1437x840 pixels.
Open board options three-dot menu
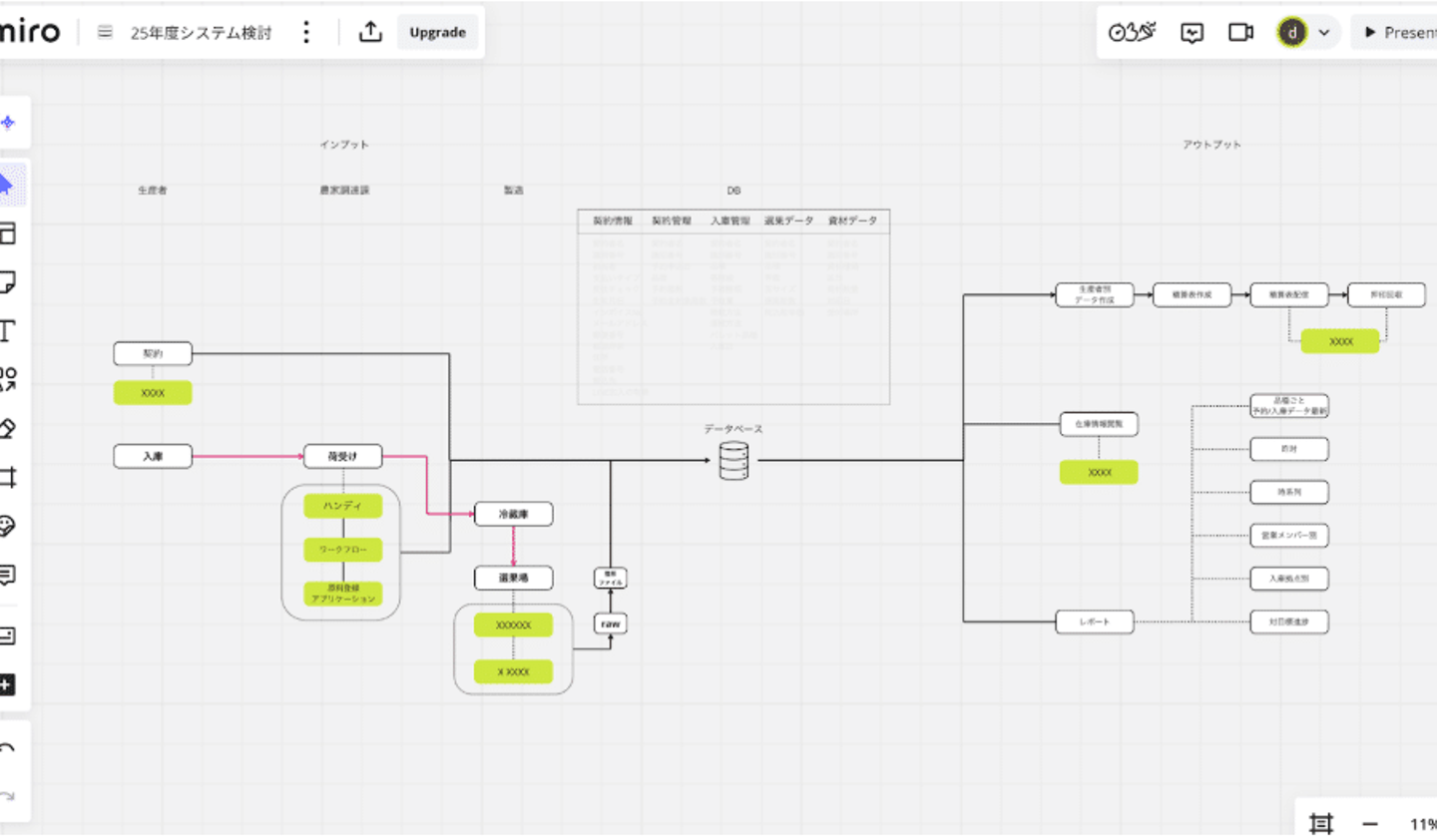coord(306,32)
